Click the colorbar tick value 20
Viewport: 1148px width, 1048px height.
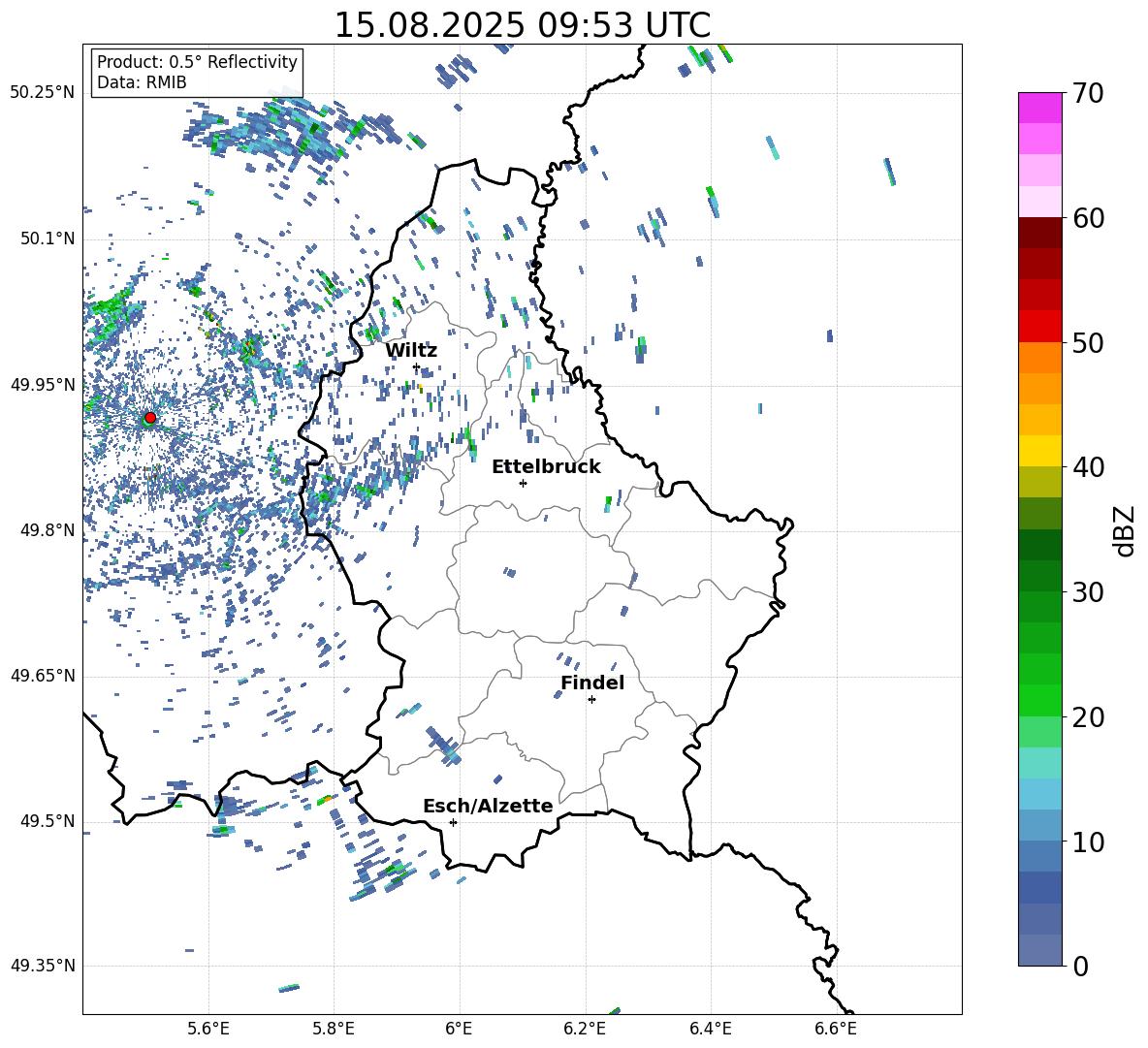pyautogui.click(x=1089, y=717)
